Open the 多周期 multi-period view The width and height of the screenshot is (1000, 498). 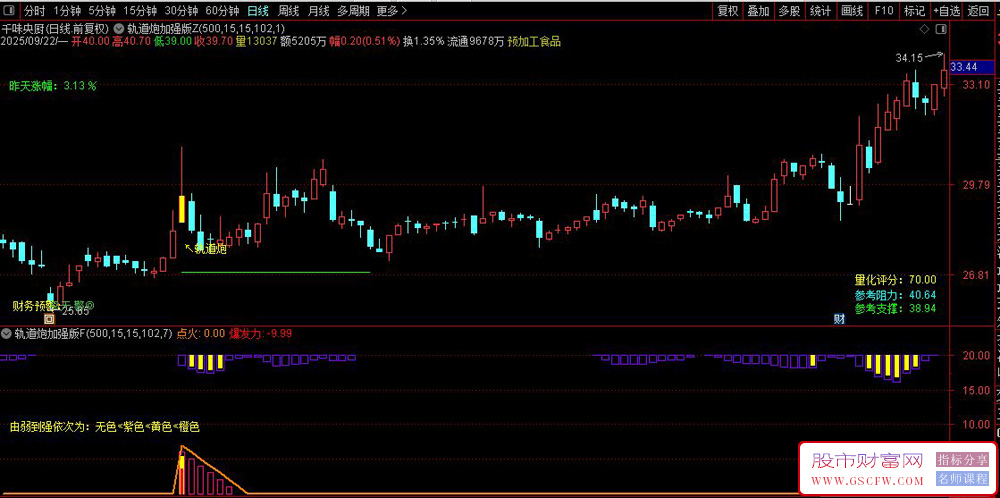(353, 10)
